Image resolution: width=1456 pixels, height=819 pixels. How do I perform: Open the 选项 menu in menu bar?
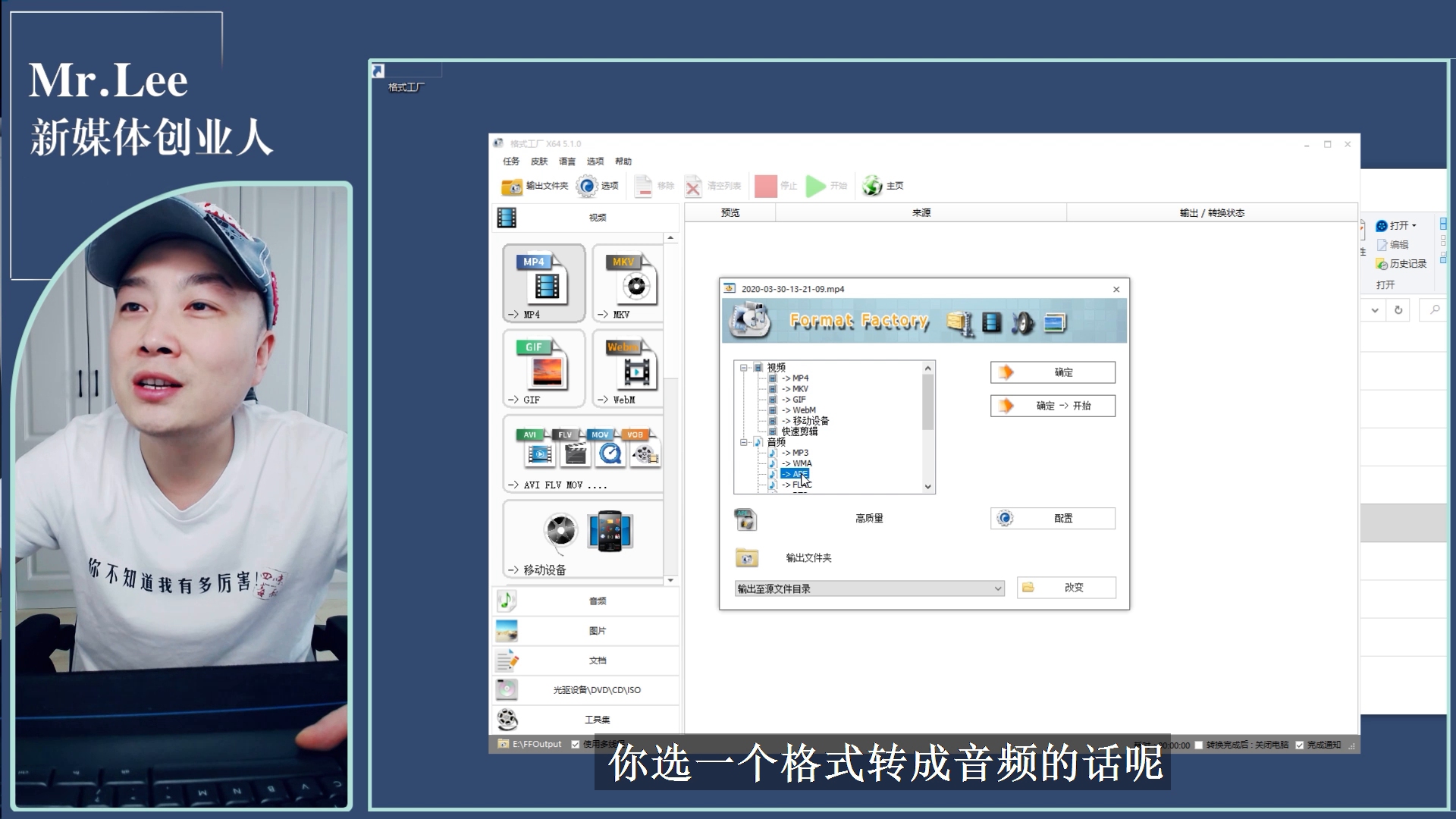point(595,162)
